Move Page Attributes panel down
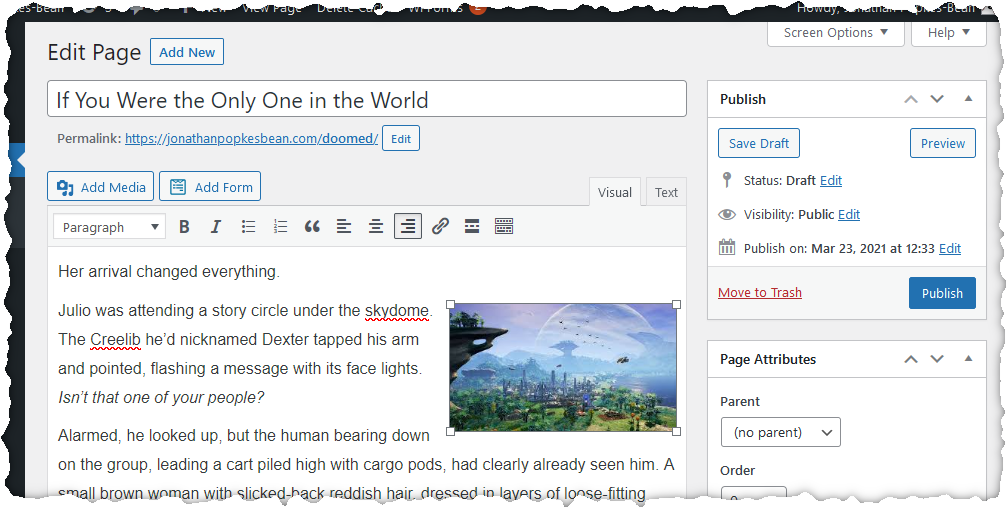This screenshot has height=508, width=1007. pos(937,359)
